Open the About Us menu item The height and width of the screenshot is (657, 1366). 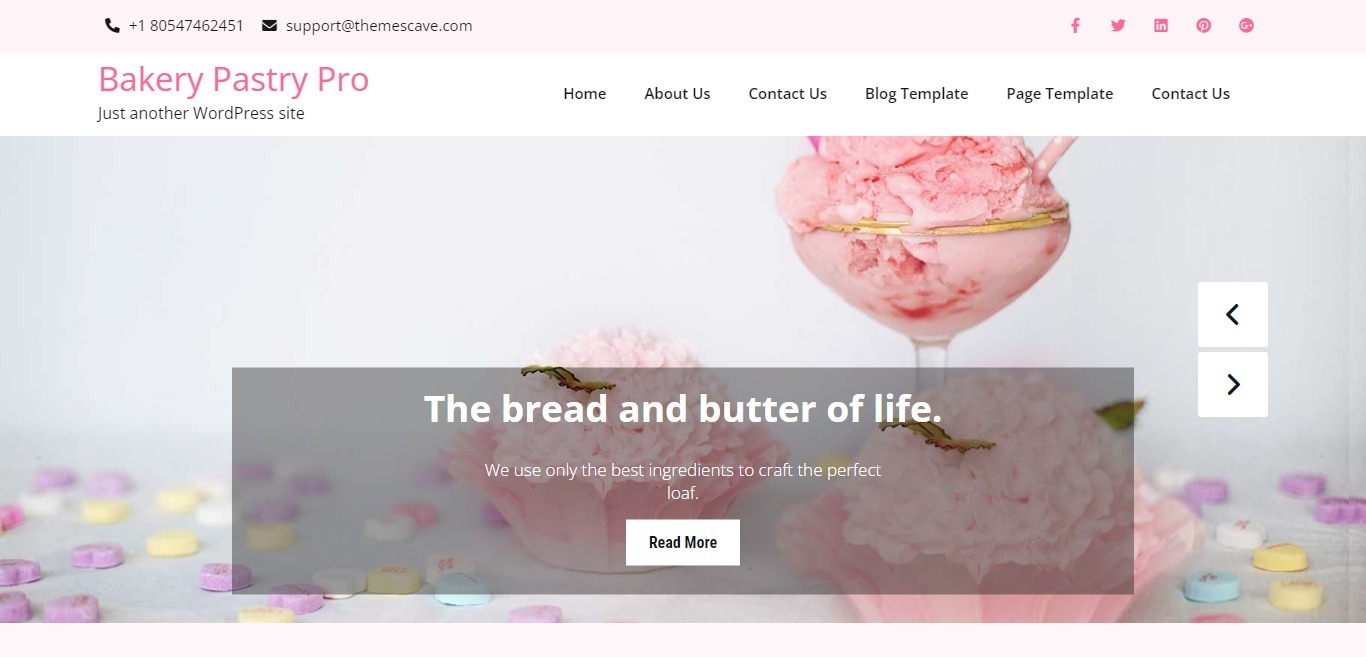coord(677,94)
